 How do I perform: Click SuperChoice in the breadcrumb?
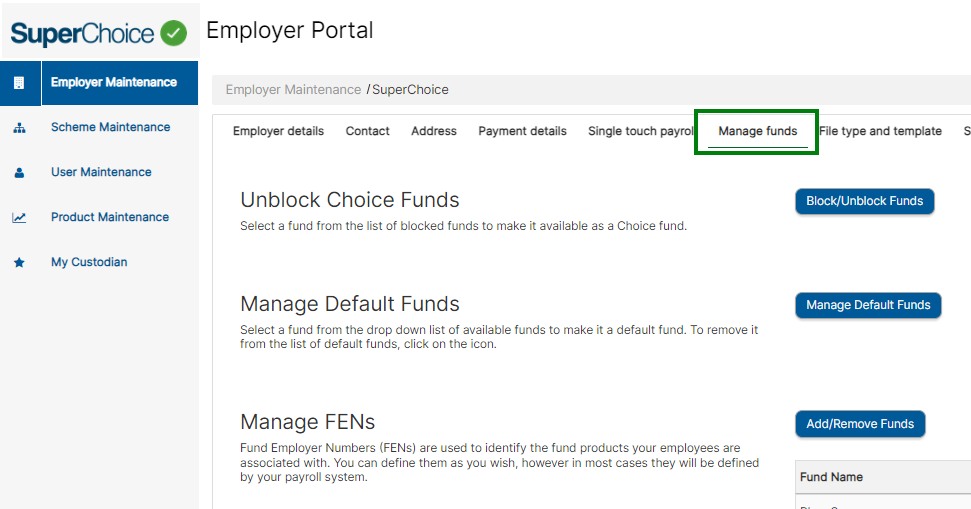click(410, 90)
